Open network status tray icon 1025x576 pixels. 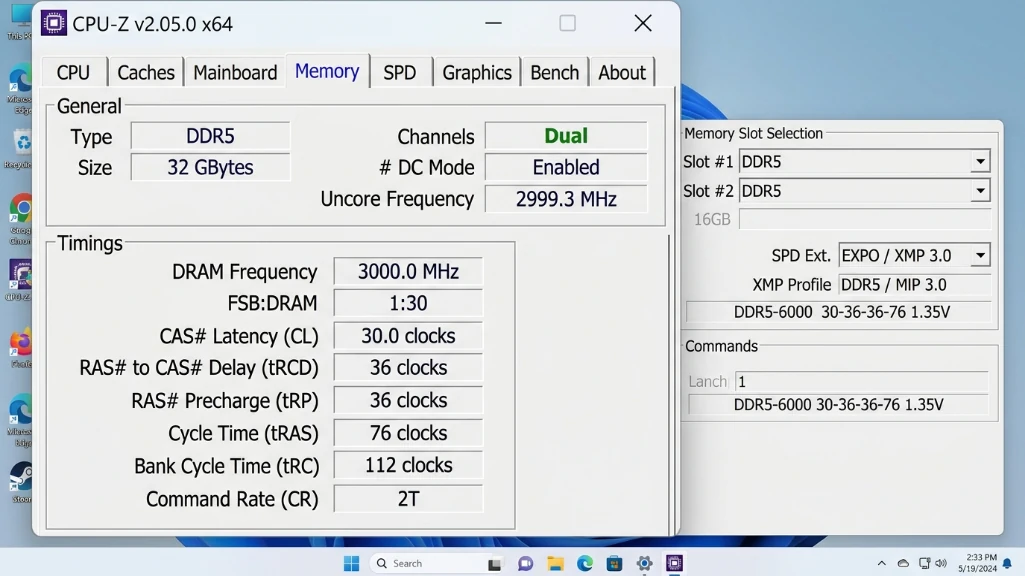pyautogui.click(x=924, y=563)
